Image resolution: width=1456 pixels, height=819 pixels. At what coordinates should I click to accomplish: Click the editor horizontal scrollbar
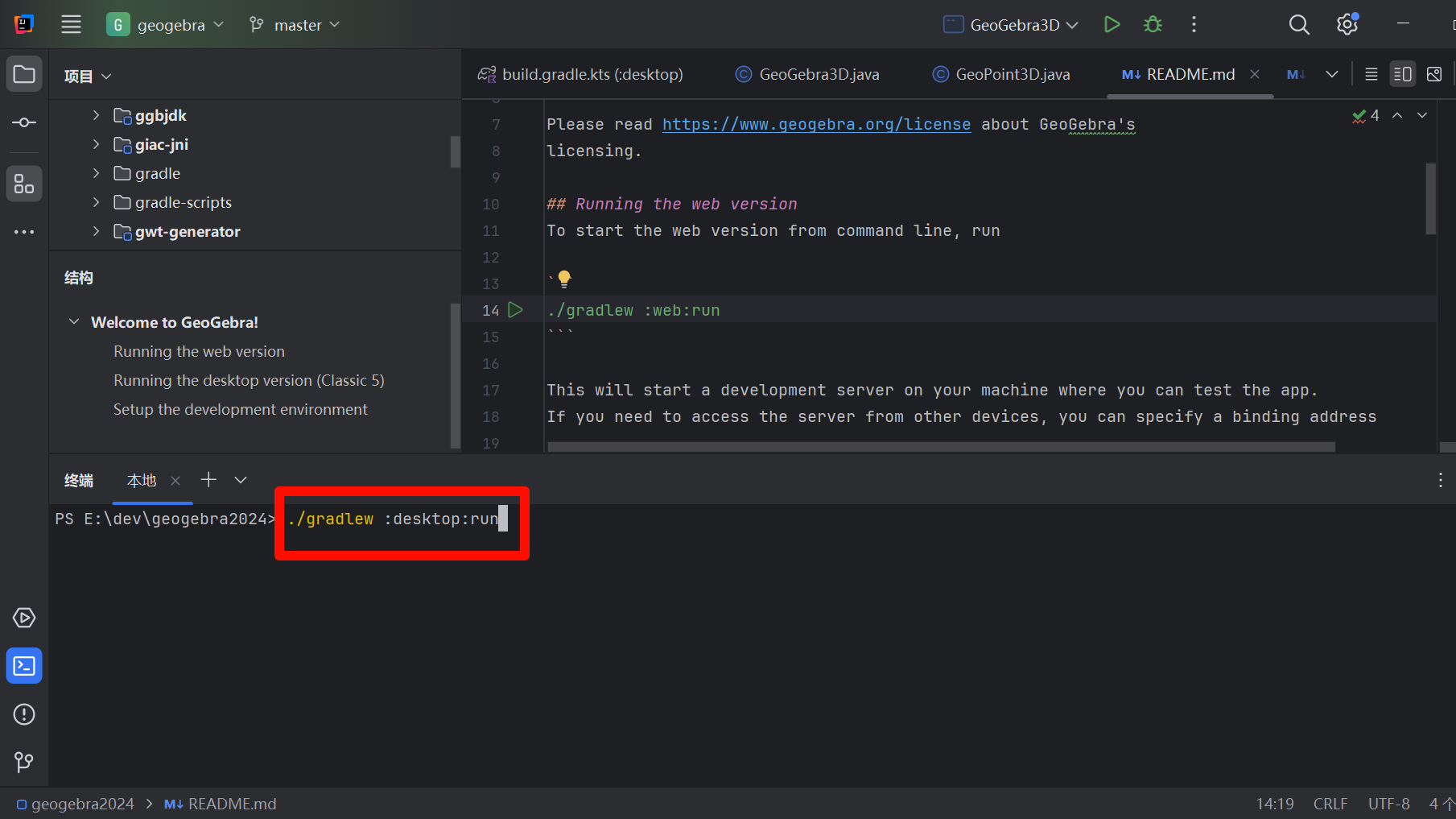click(x=941, y=446)
